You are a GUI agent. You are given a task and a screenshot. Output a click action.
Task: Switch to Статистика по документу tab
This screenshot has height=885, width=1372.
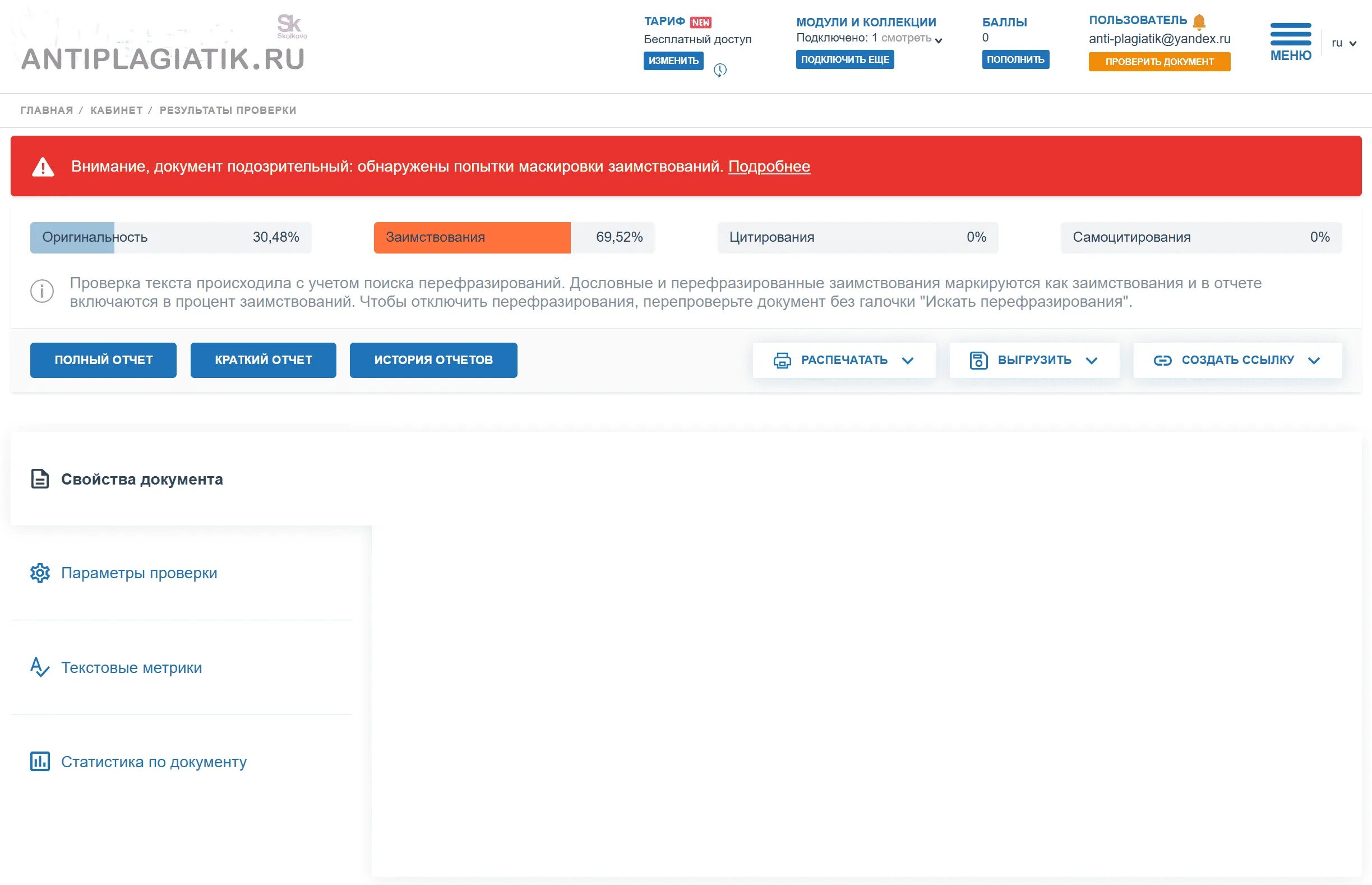coord(182,762)
